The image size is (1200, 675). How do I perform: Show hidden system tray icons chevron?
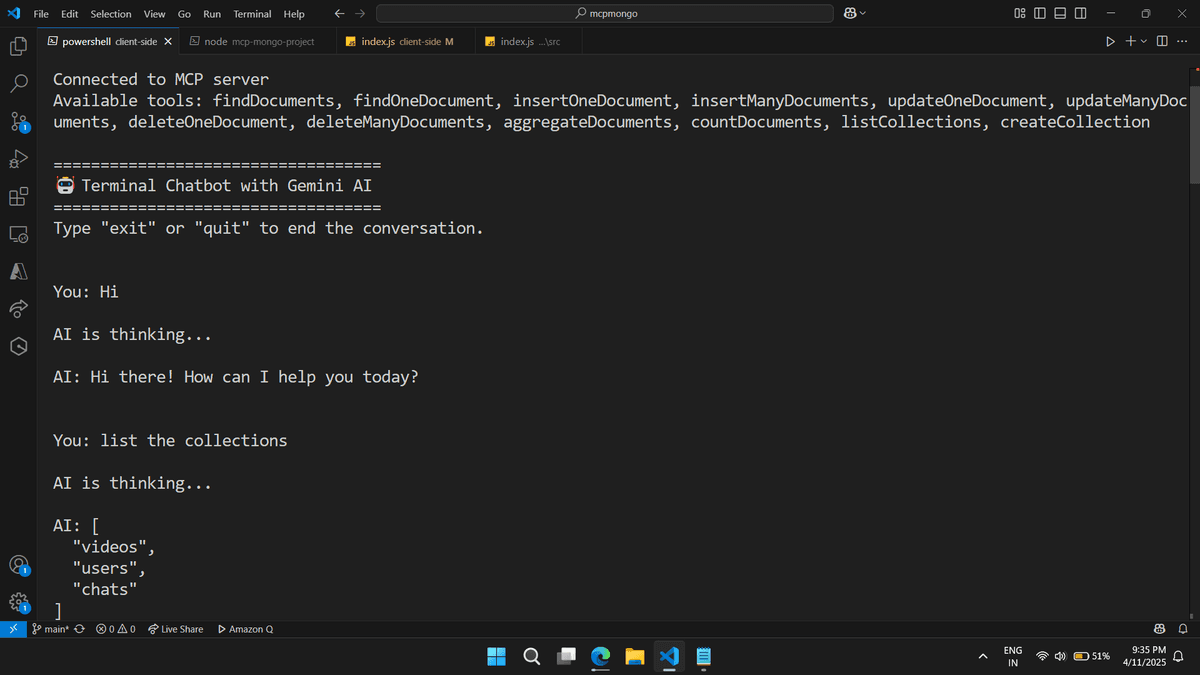pyautogui.click(x=983, y=657)
